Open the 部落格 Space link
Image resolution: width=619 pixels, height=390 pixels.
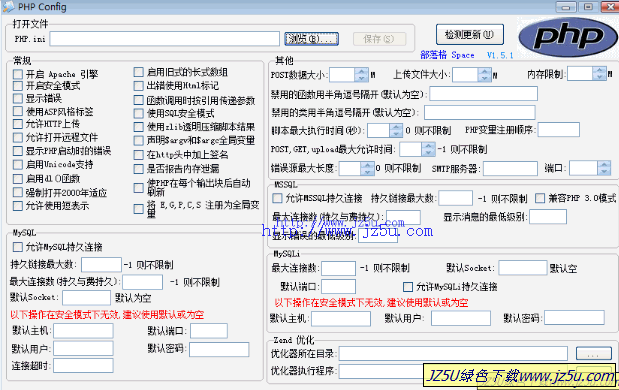447,55
